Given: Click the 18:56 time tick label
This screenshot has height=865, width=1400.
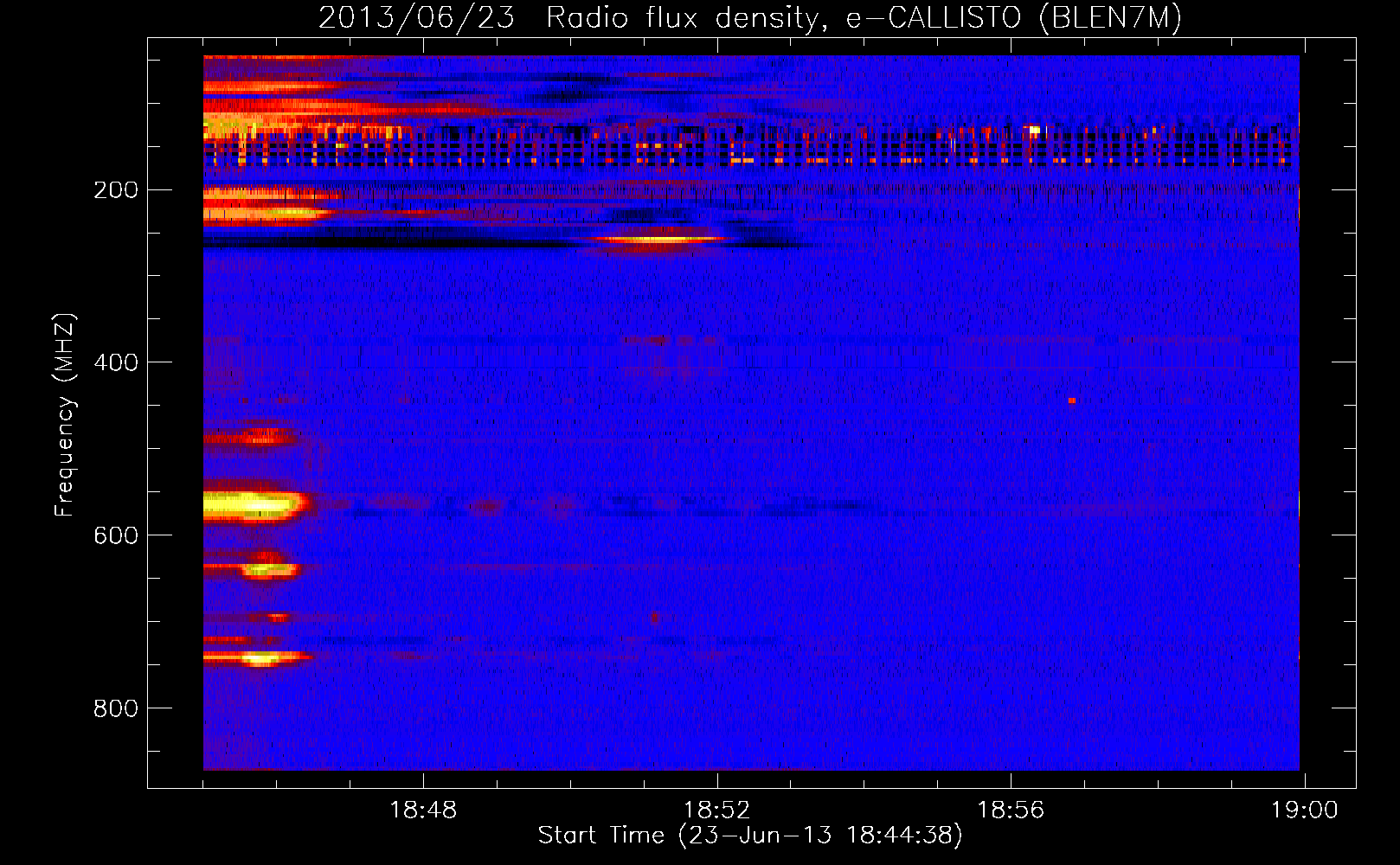Looking at the screenshot, I should [x=1011, y=811].
